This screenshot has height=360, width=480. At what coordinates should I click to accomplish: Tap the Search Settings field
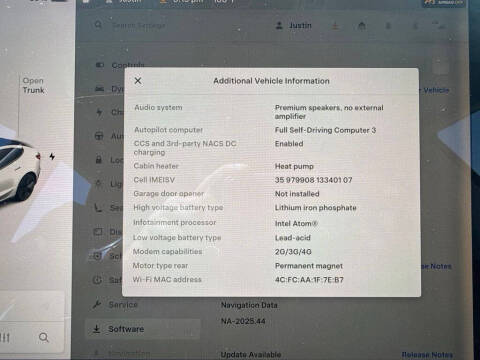[138, 25]
